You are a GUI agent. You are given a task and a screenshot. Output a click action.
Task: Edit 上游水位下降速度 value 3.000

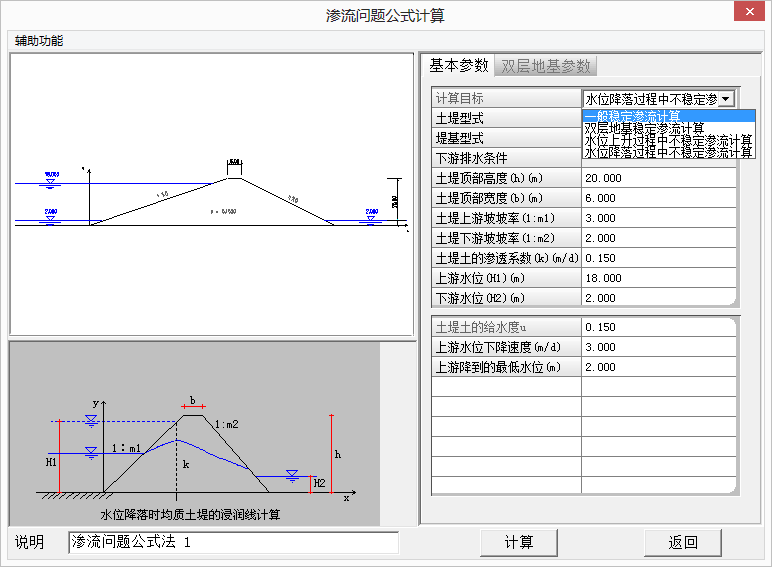coord(658,348)
